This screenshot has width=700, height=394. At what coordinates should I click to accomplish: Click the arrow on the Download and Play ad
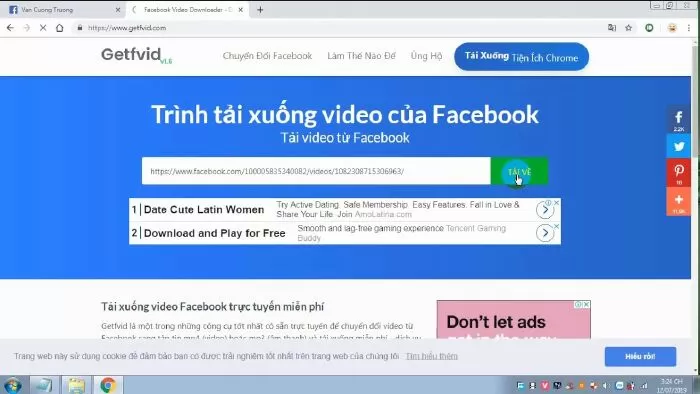tap(545, 233)
